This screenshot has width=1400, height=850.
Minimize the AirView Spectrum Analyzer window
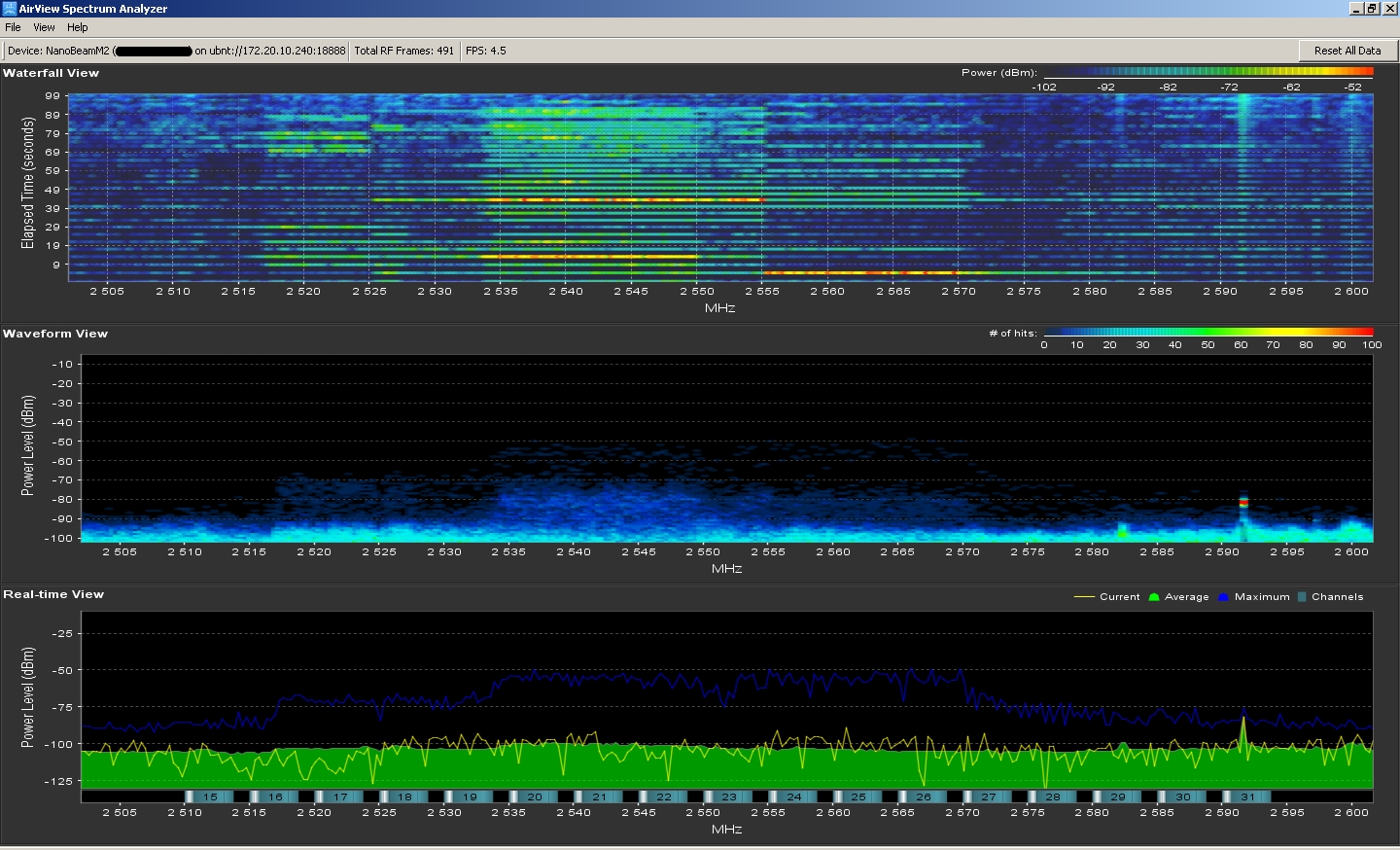(1356, 9)
